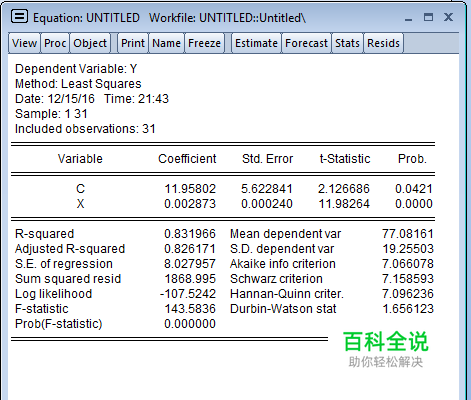Click the Freeze button

click(x=204, y=43)
